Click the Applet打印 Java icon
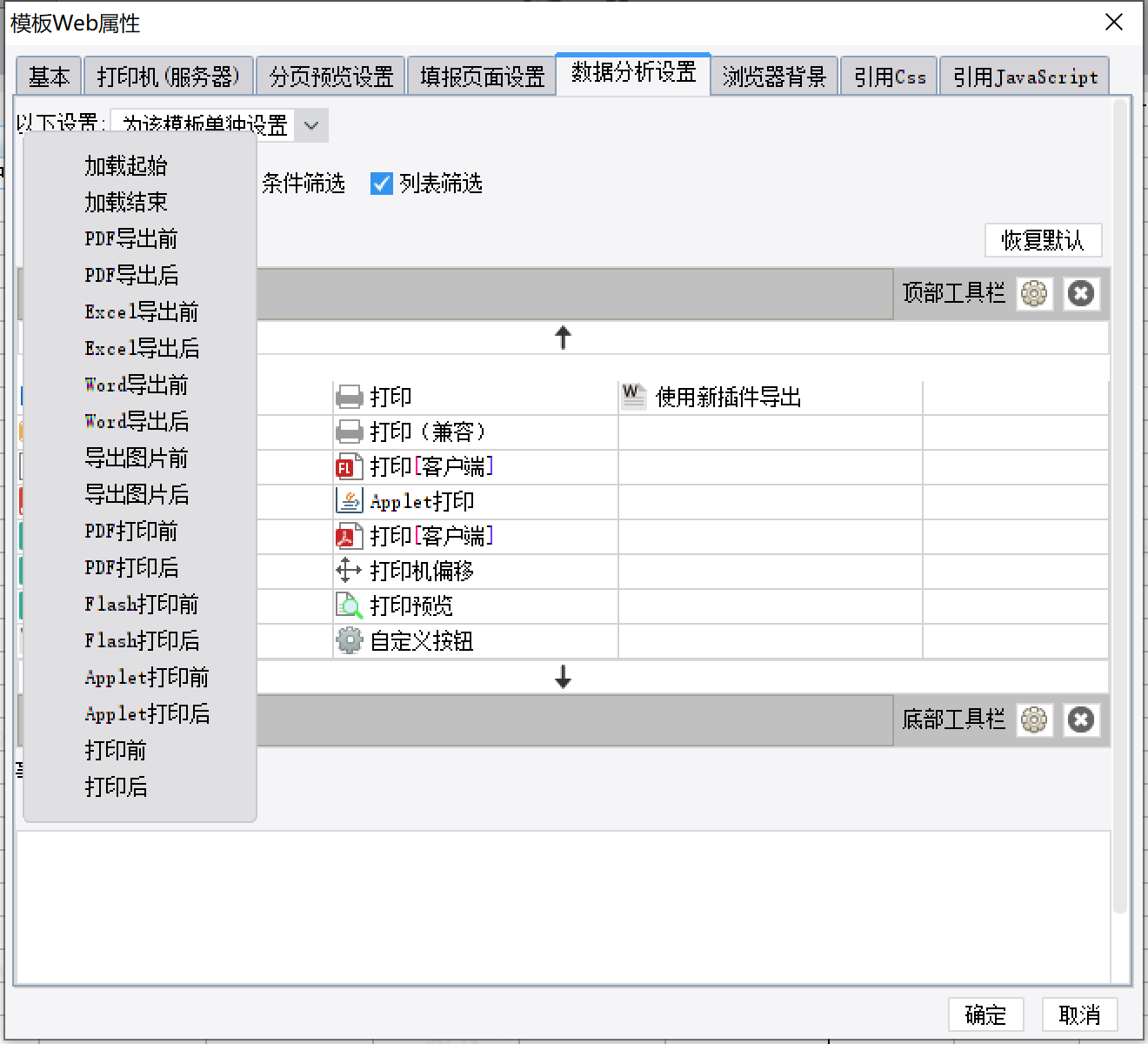Viewport: 1148px width, 1044px height. [349, 501]
